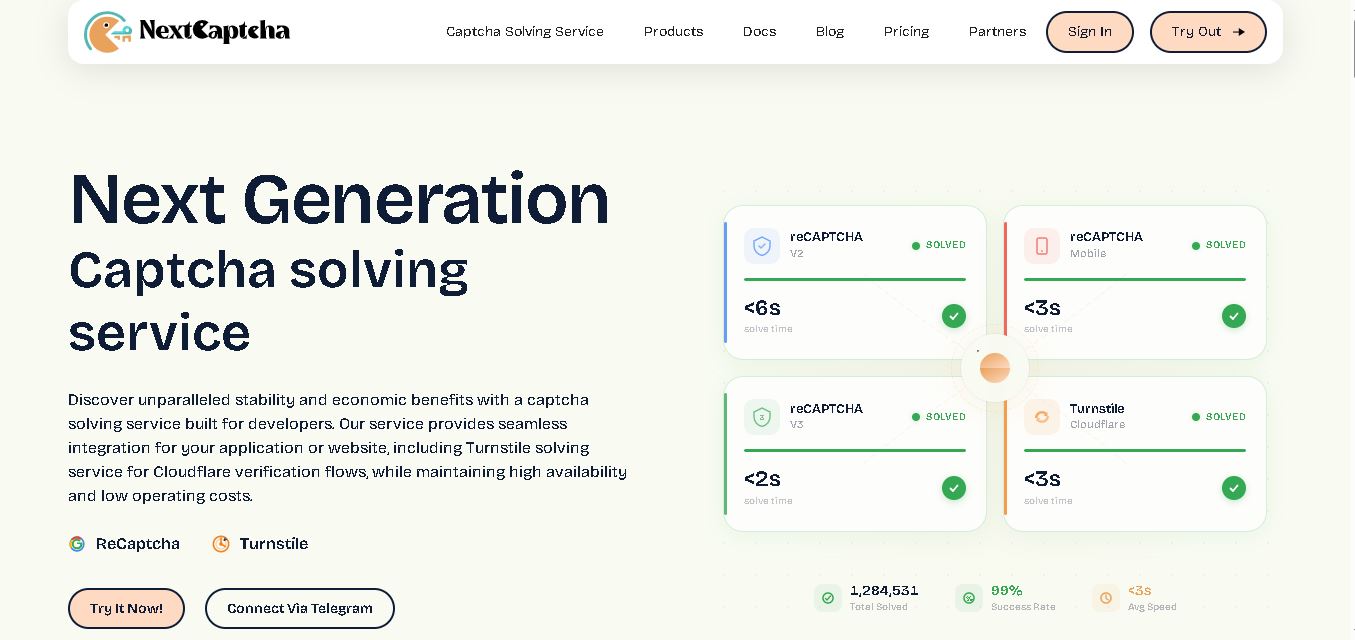Click the "Next Generation" headline

tap(339, 199)
